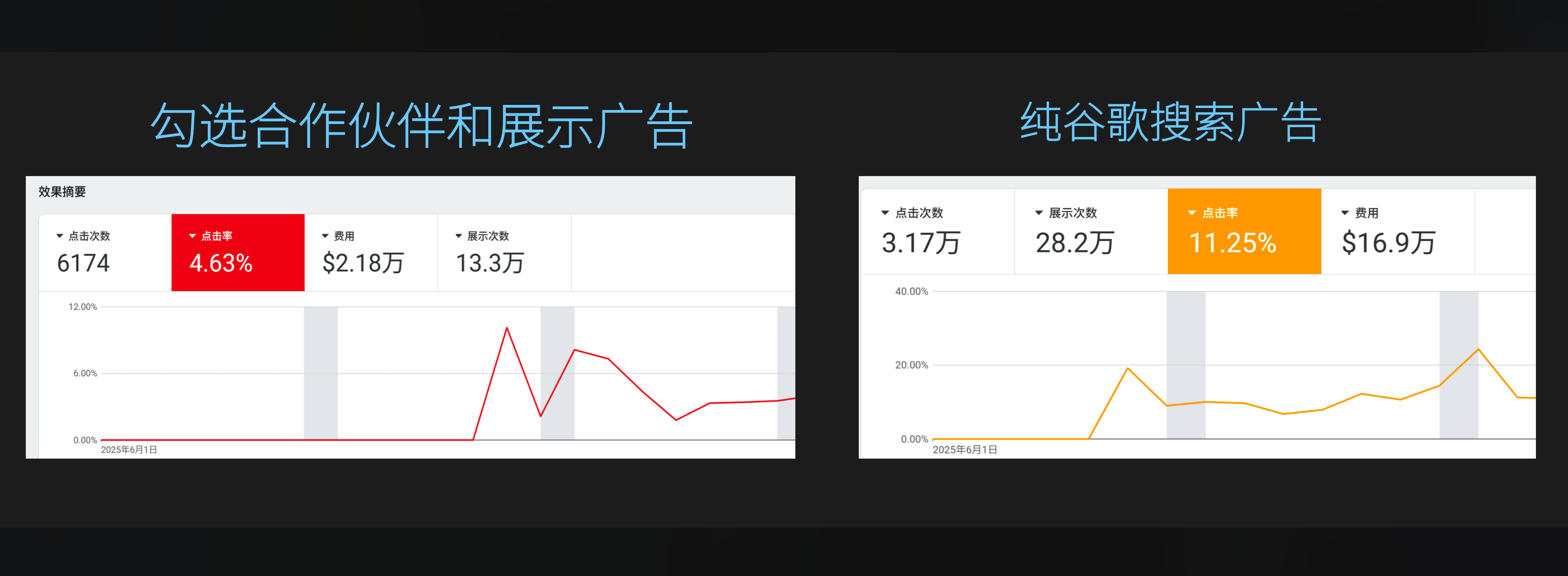Click the heading 勾选合作伙伴和展示广告
Screen dimensions: 1568x576
click(x=421, y=125)
